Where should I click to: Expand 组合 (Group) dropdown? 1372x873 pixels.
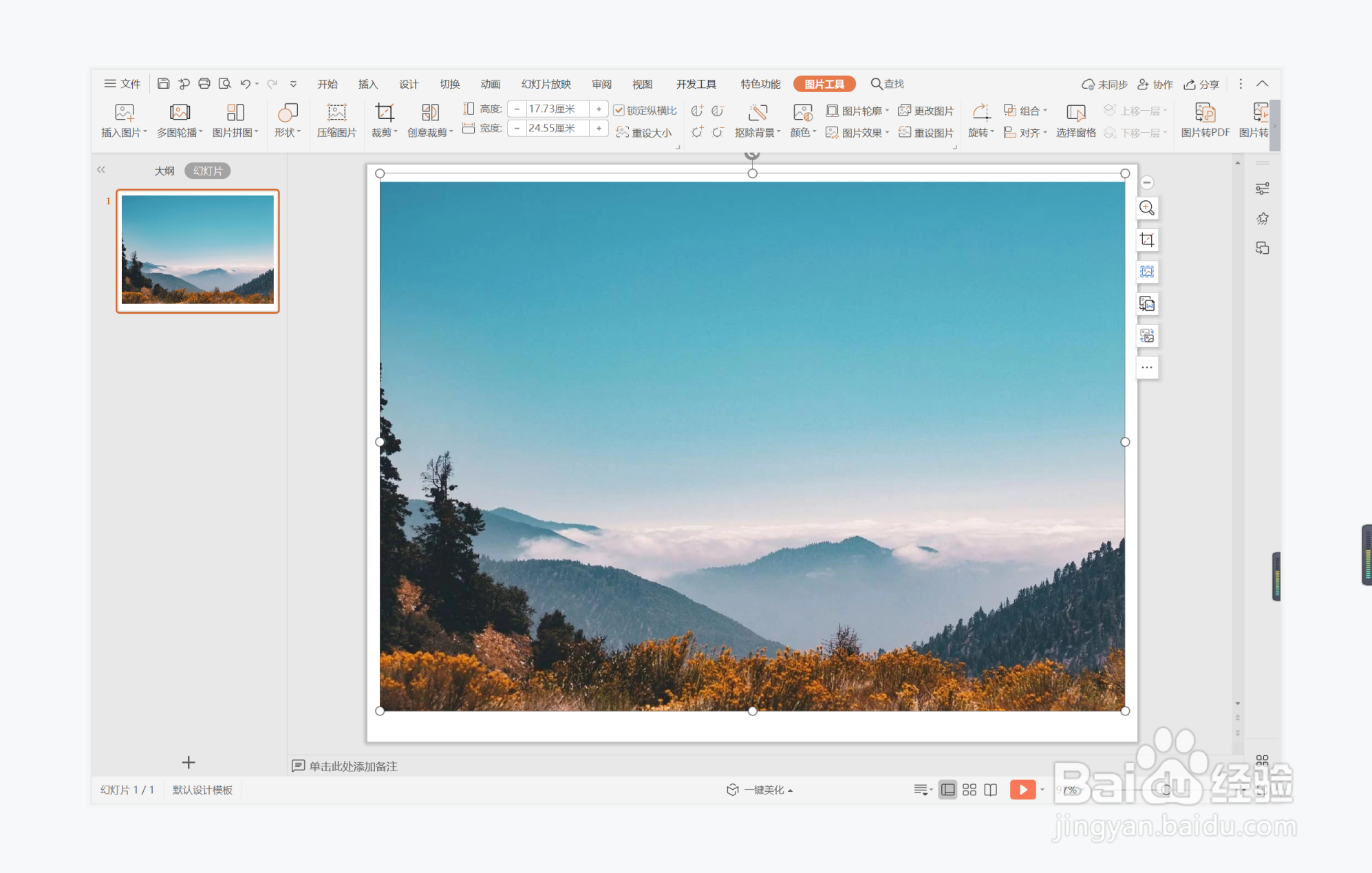pyautogui.click(x=1045, y=111)
